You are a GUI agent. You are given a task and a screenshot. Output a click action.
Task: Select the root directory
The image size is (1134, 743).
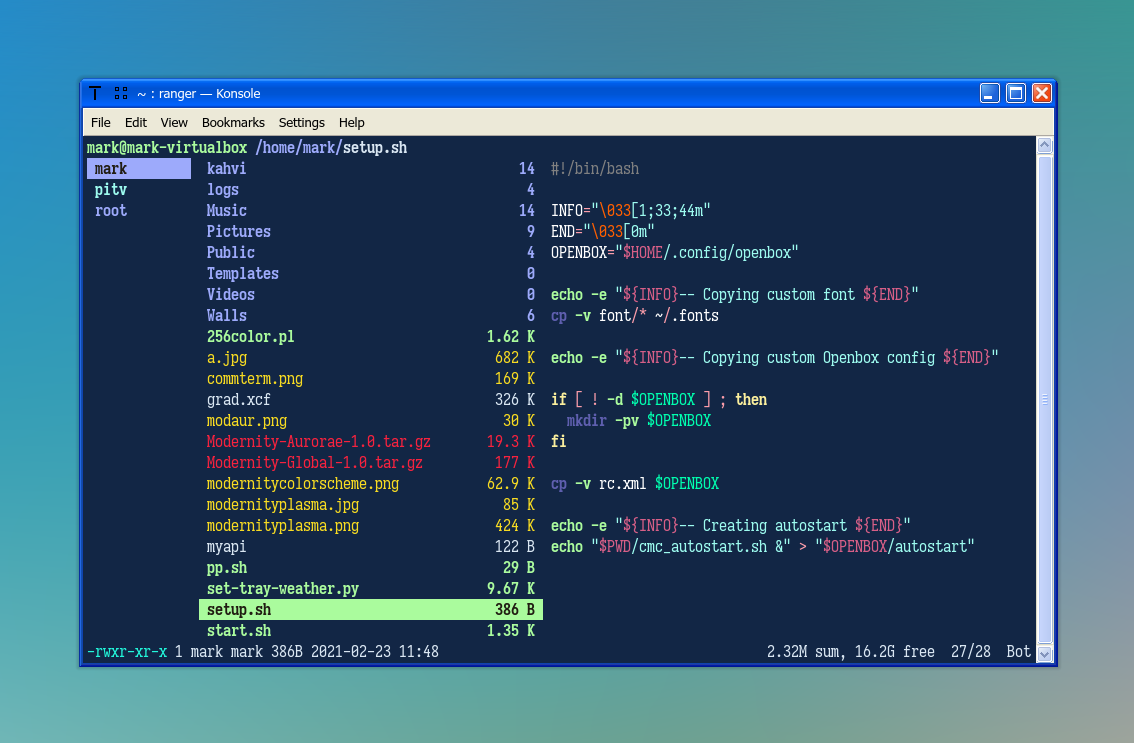[111, 211]
